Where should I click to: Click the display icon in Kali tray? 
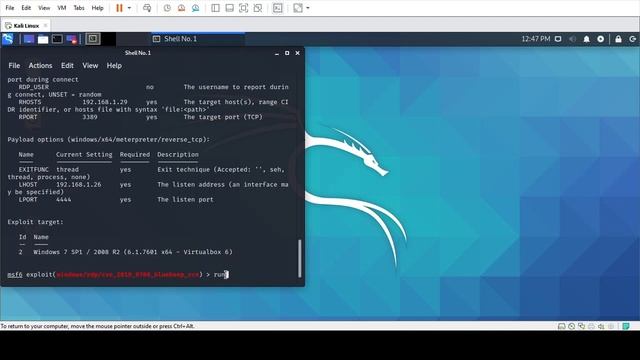click(x=558, y=39)
